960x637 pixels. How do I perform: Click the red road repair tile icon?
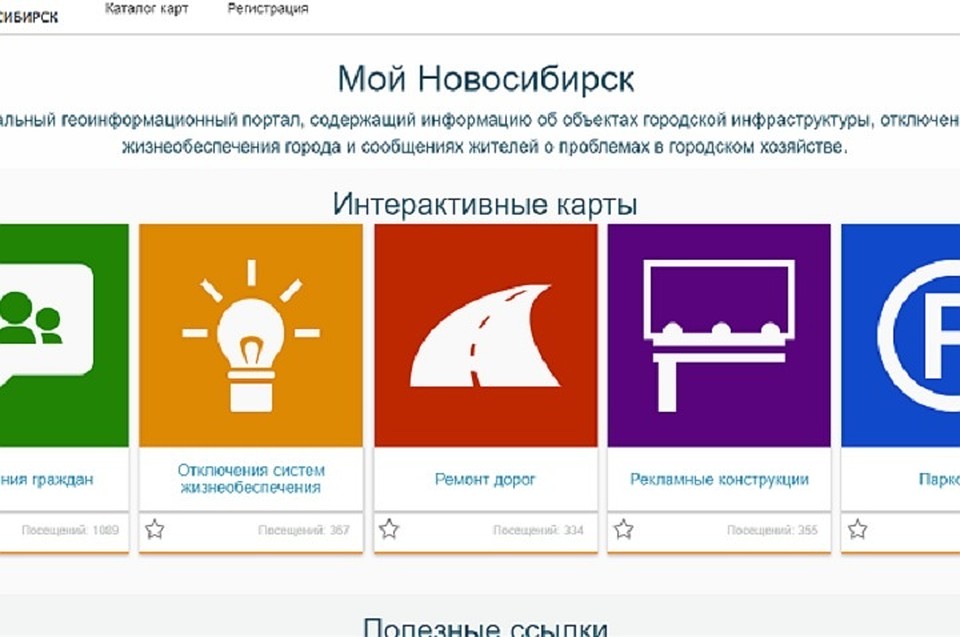486,335
